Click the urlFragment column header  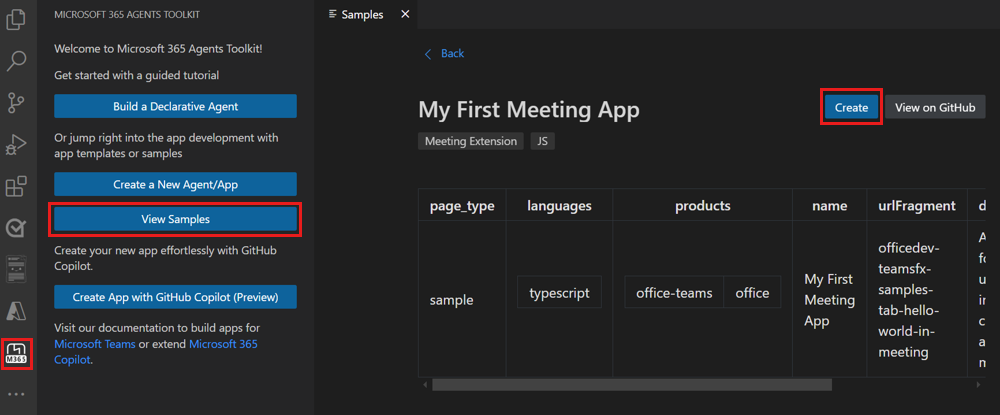pyautogui.click(x=917, y=205)
